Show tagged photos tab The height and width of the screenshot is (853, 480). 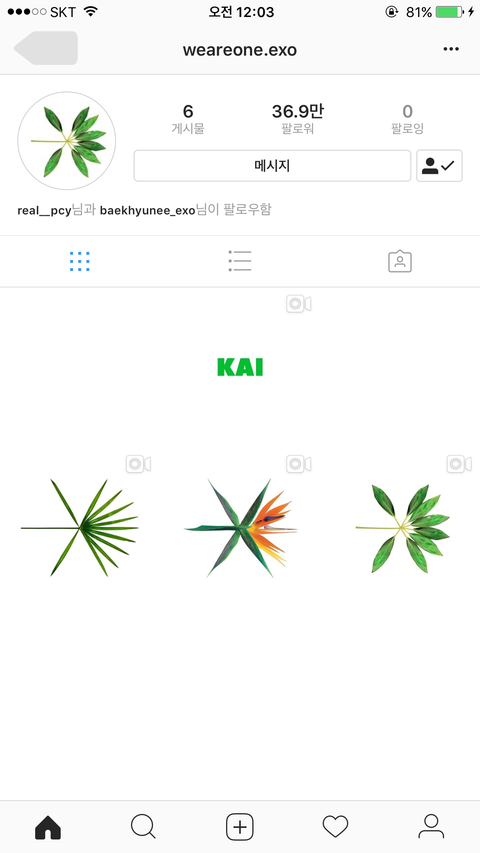(400, 261)
